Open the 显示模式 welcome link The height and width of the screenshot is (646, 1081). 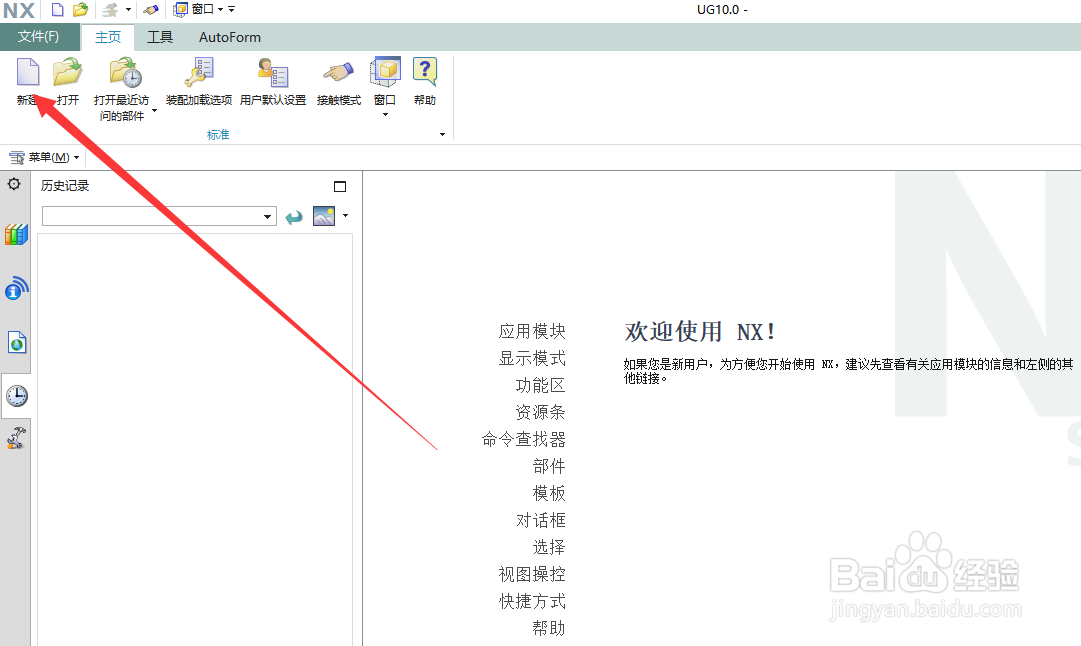click(532, 359)
